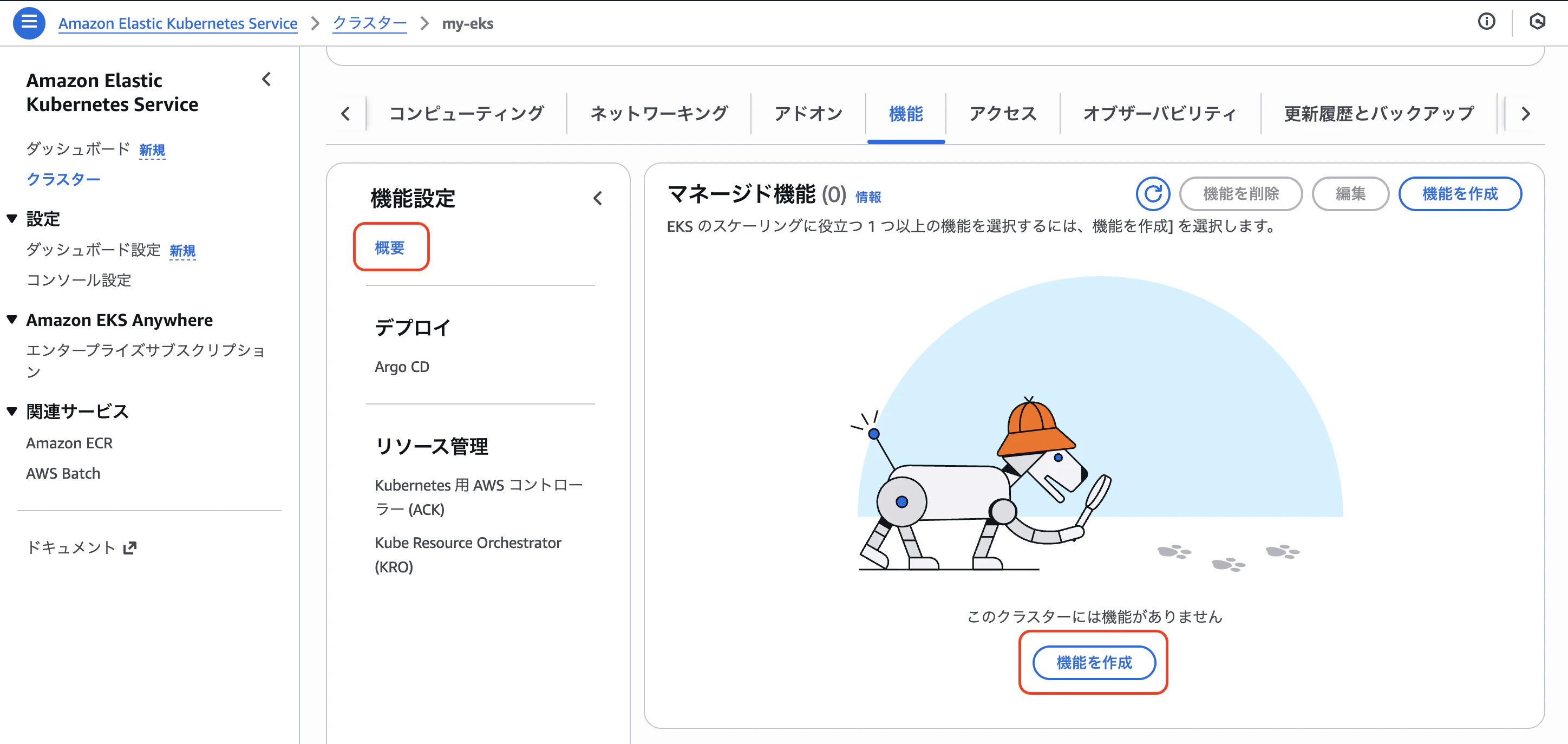
Task: Navigate to クラスター via the breadcrumb
Action: 369,23
